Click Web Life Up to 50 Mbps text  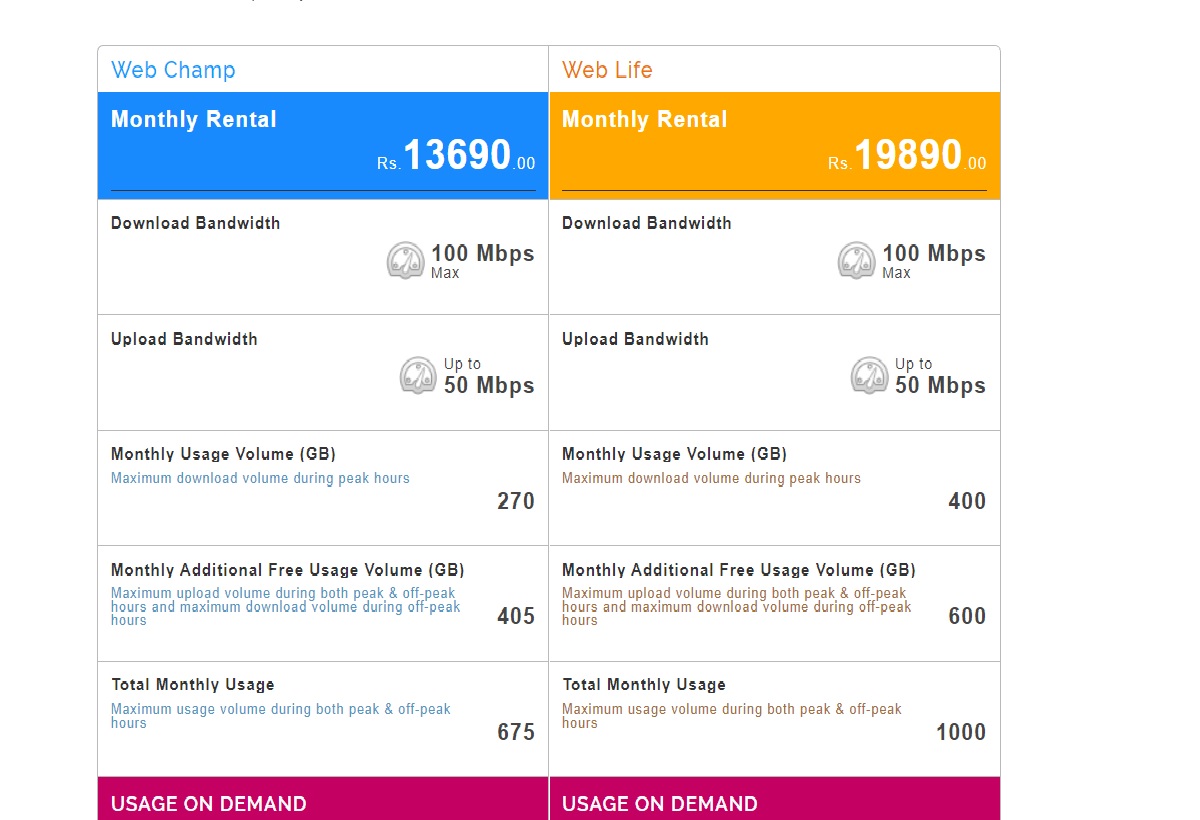(940, 377)
